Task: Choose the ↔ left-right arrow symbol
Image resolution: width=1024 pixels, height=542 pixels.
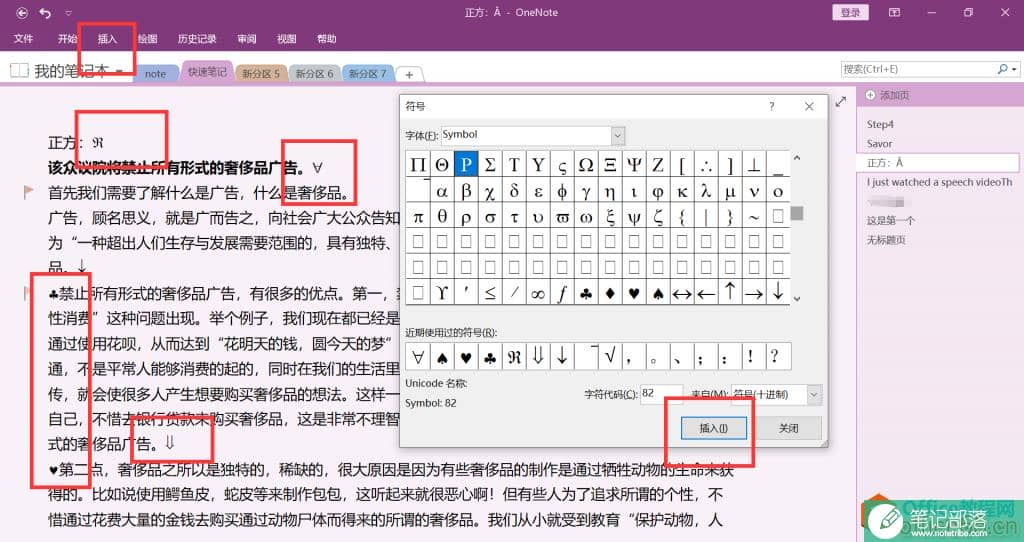Action: point(682,293)
